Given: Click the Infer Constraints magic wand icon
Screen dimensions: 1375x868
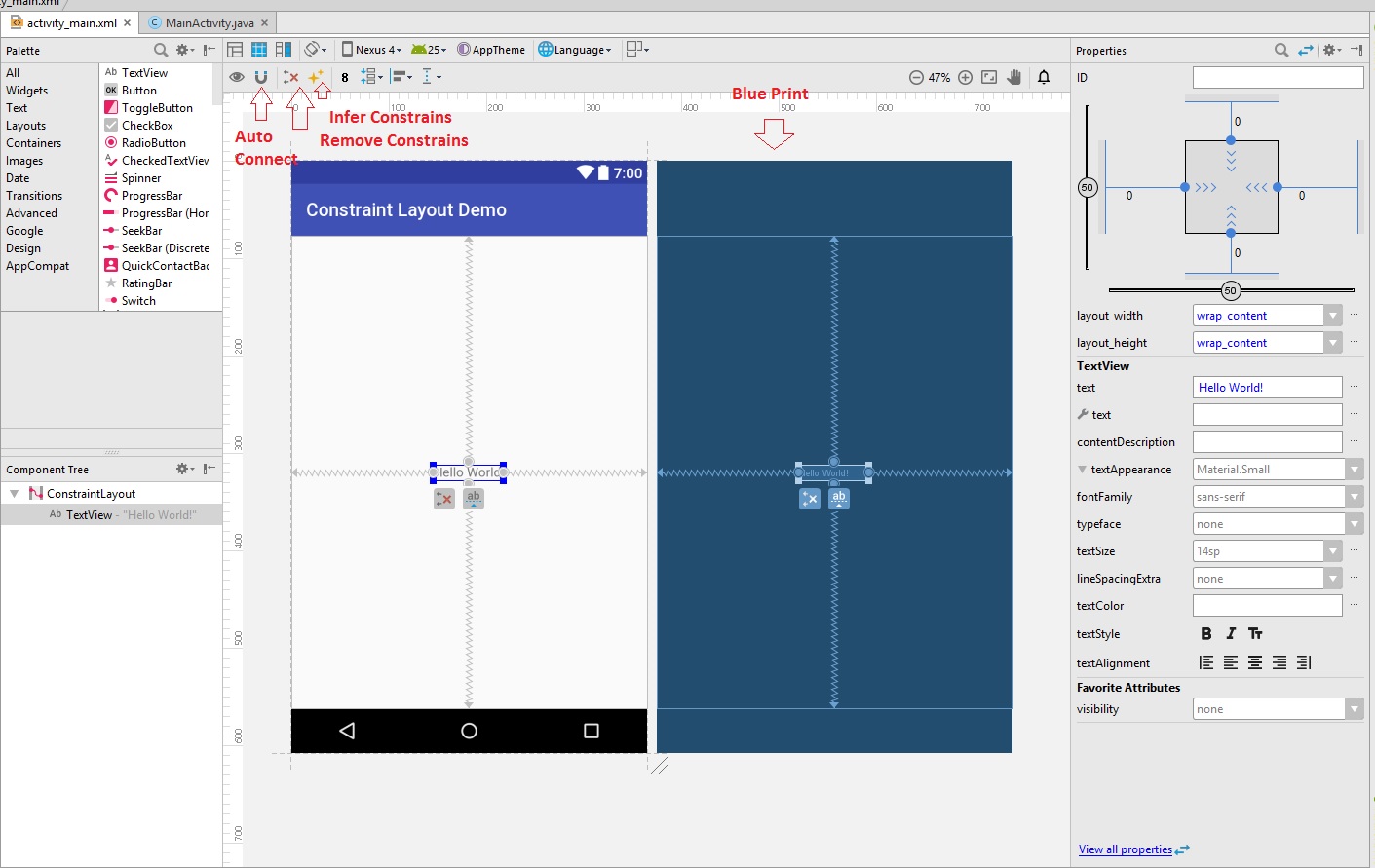Looking at the screenshot, I should (317, 76).
